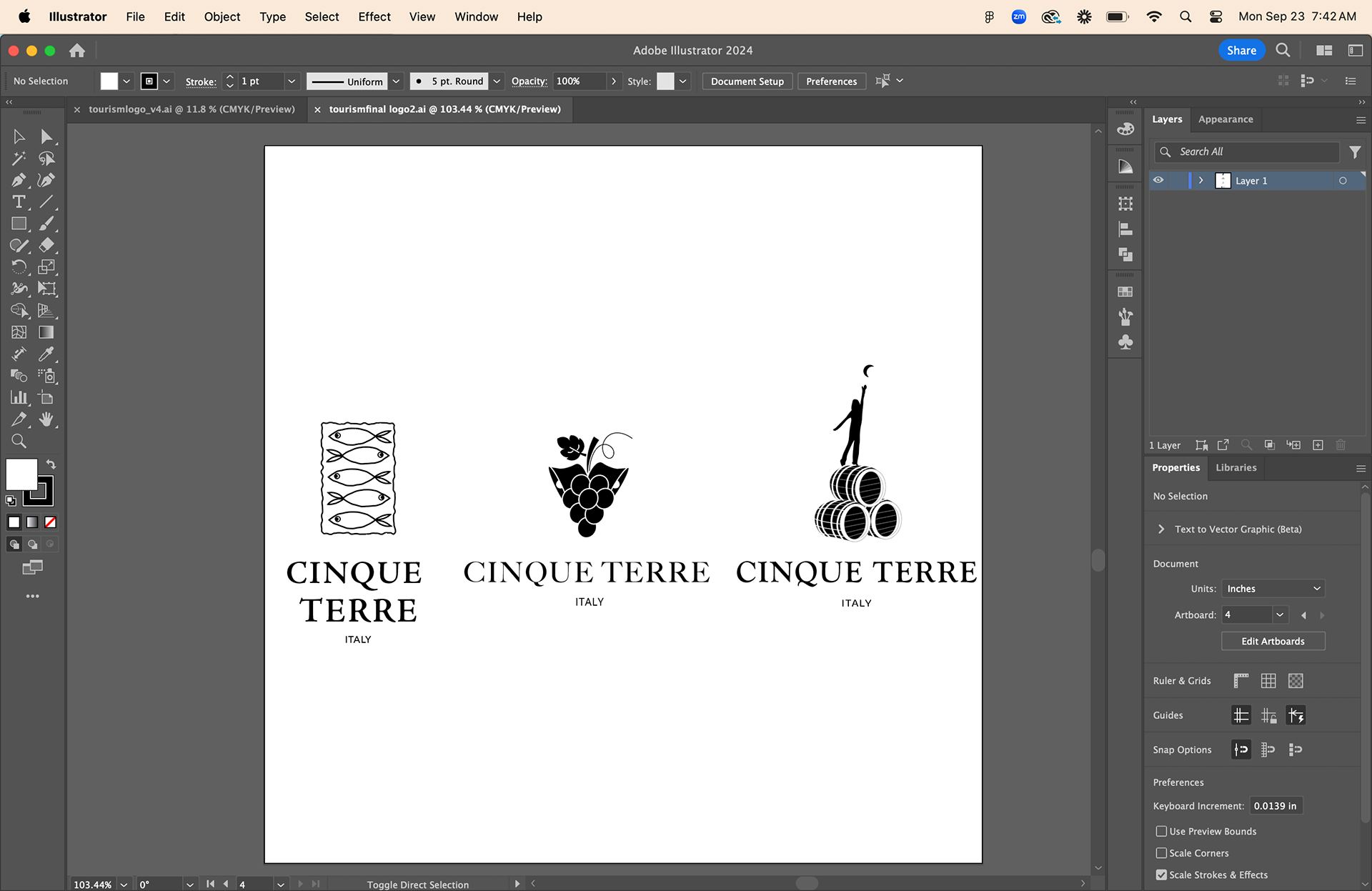Image resolution: width=1372 pixels, height=891 pixels.
Task: Select the Direct Selection tool
Action: (46, 136)
